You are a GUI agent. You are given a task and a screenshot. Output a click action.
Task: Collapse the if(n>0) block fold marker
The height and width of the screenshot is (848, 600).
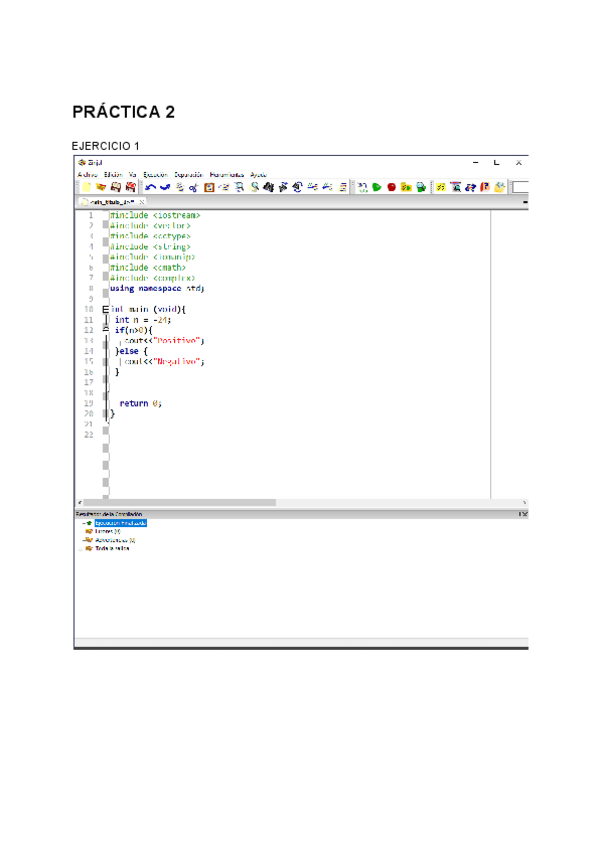[x=105, y=330]
